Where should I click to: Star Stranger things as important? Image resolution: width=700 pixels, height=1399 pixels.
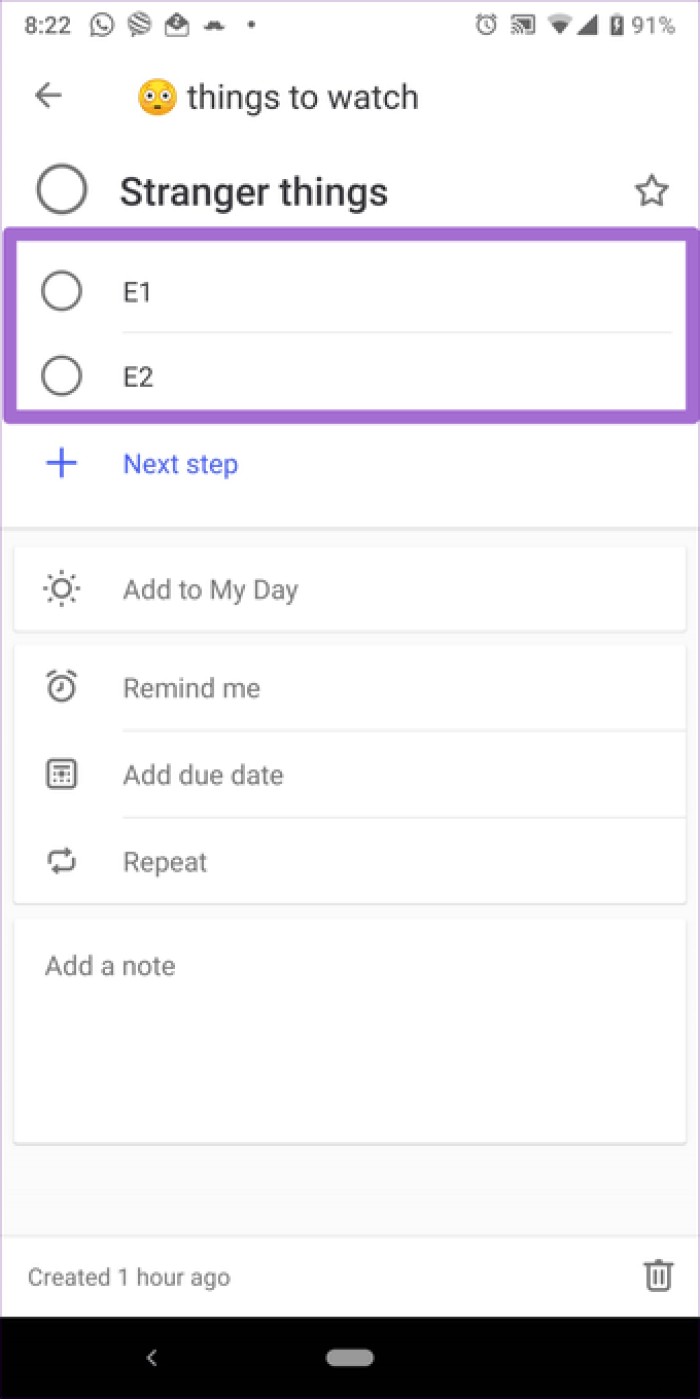coord(651,189)
